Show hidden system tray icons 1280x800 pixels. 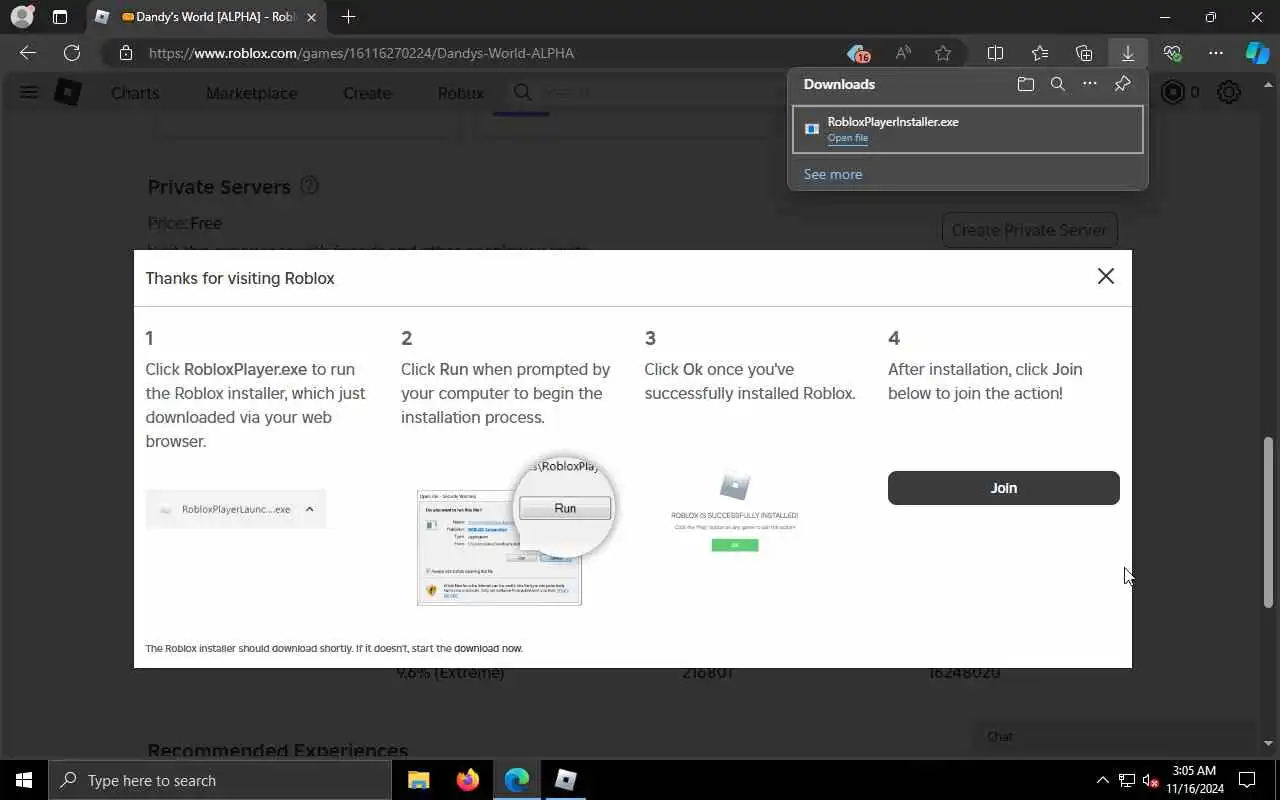coord(1102,780)
